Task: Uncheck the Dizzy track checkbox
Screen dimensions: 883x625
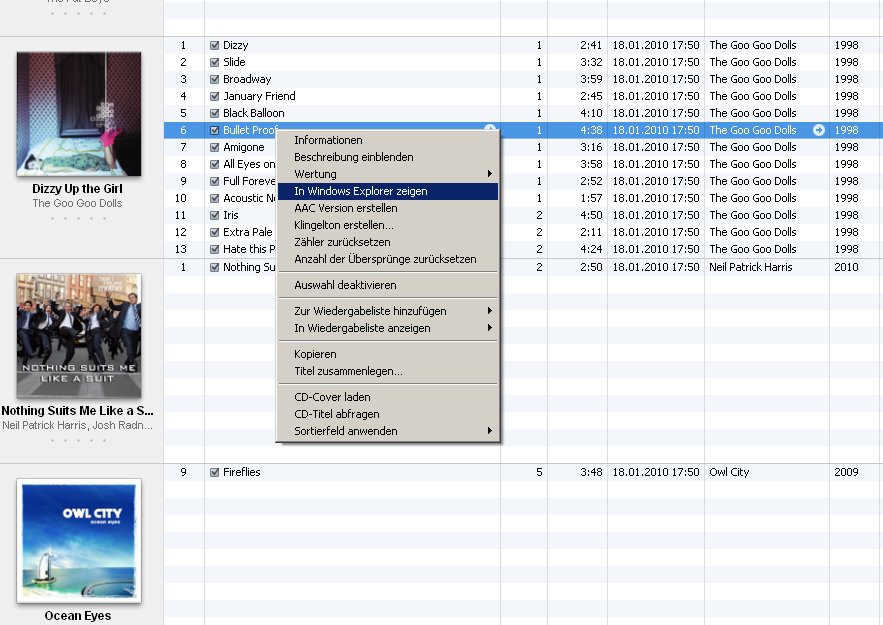Action: point(215,46)
